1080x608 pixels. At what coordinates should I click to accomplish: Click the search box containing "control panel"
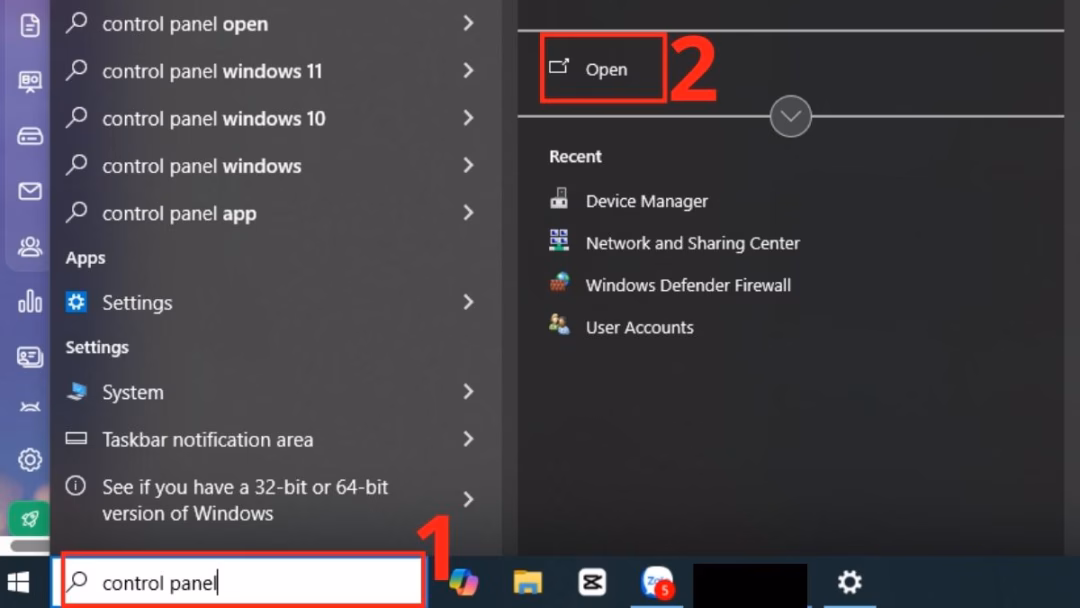240,583
